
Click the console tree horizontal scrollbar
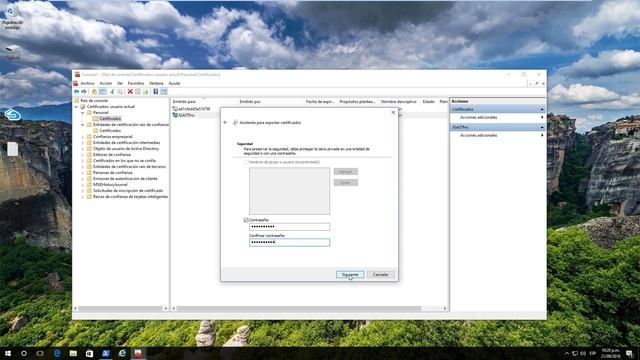click(x=120, y=309)
